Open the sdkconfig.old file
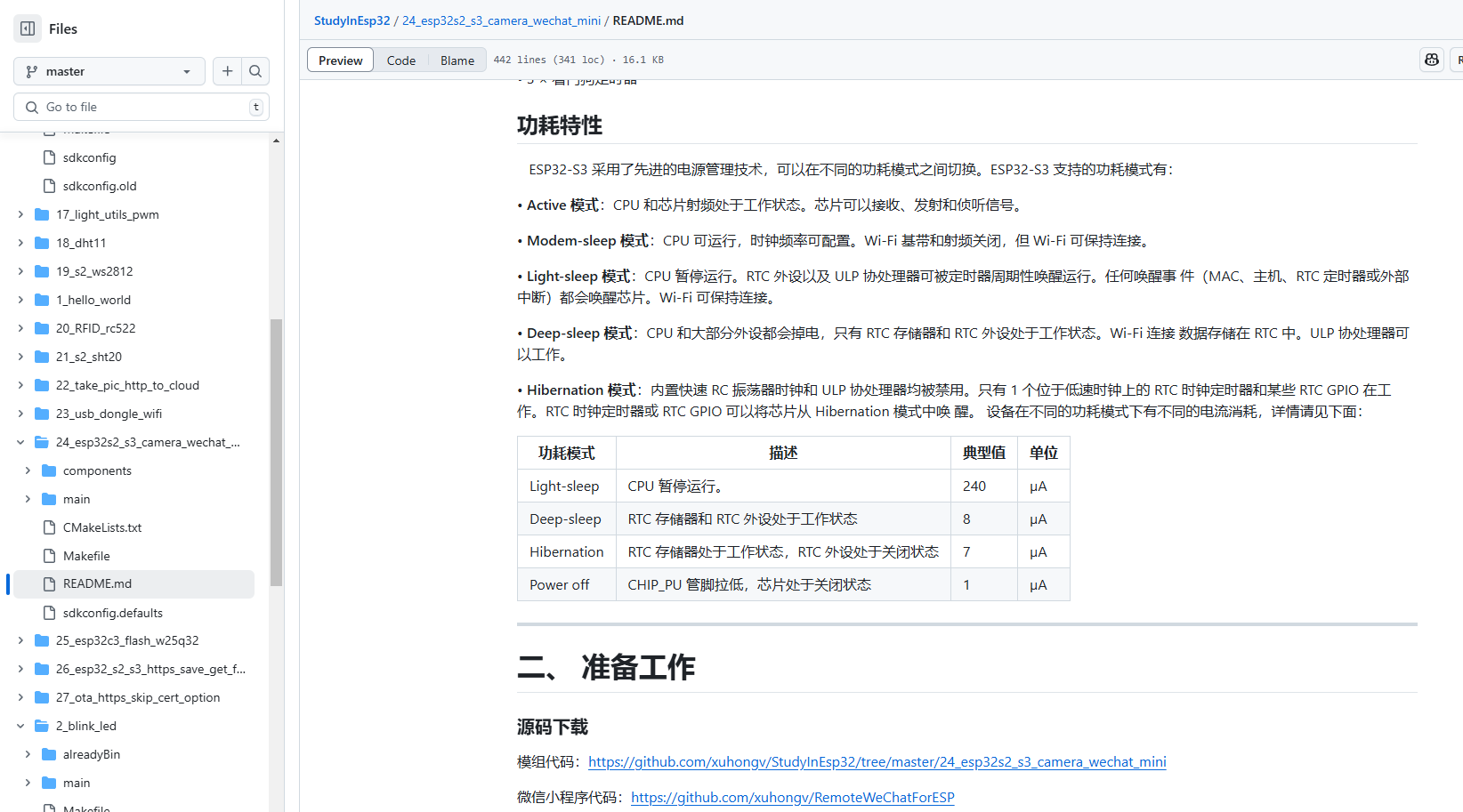The image size is (1463, 812). 100,186
